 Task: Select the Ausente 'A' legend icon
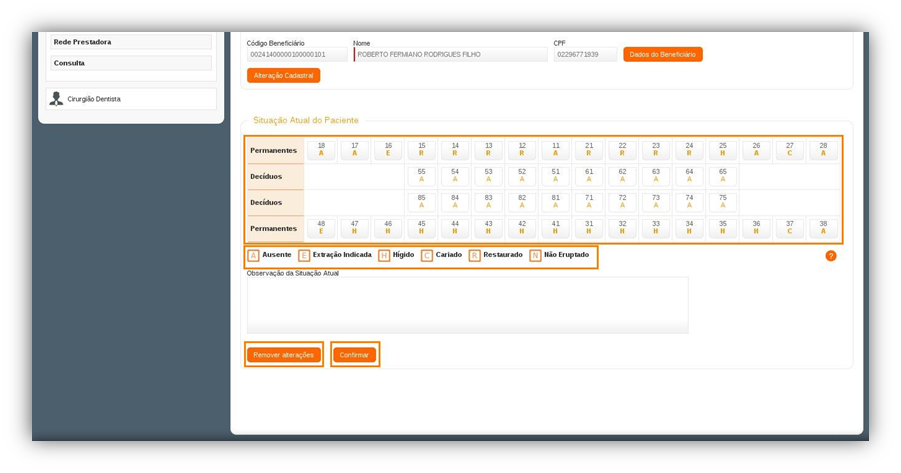(254, 256)
